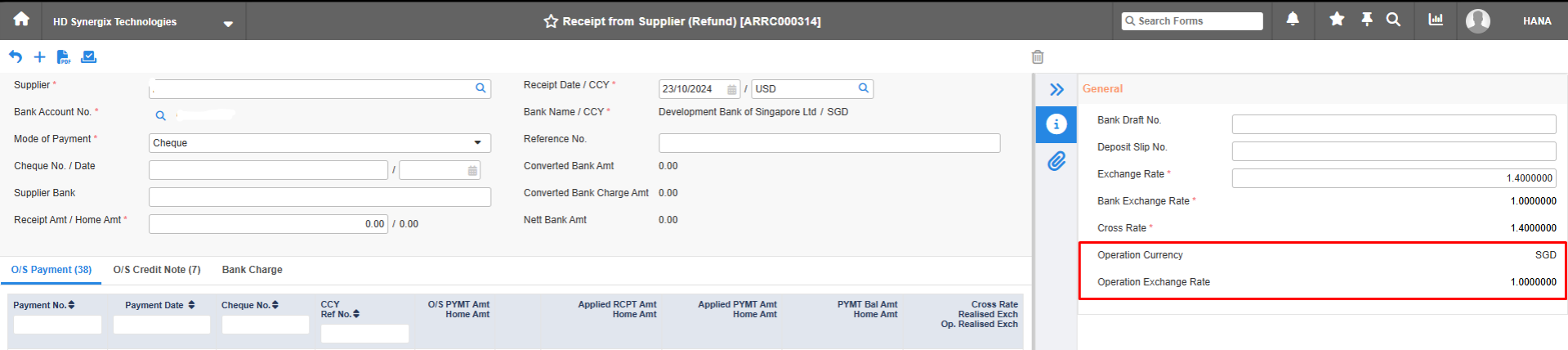The height and width of the screenshot is (350, 1568).
Task: Select the info panel icon
Action: click(1057, 123)
